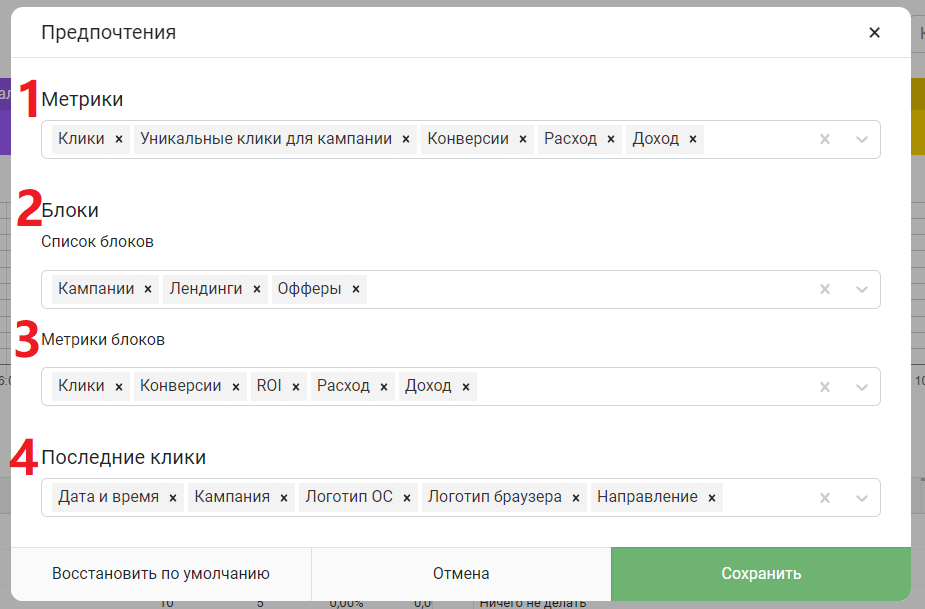Image resolution: width=925 pixels, height=609 pixels.
Task: Click Восстановить по умолчанию button
Action: (x=161, y=574)
